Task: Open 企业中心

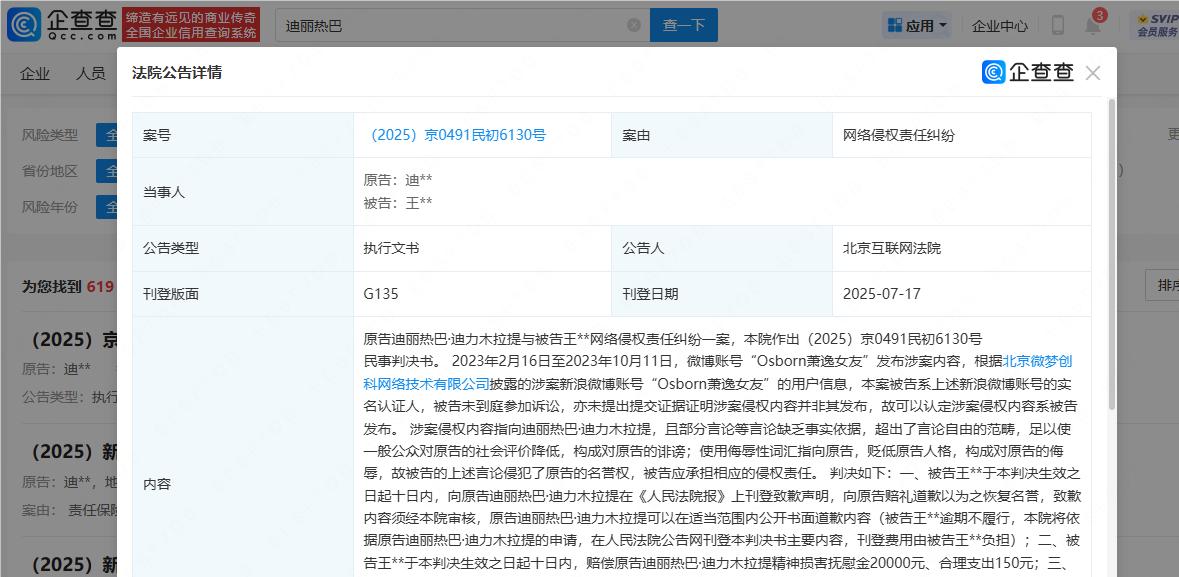Action: click(x=999, y=26)
